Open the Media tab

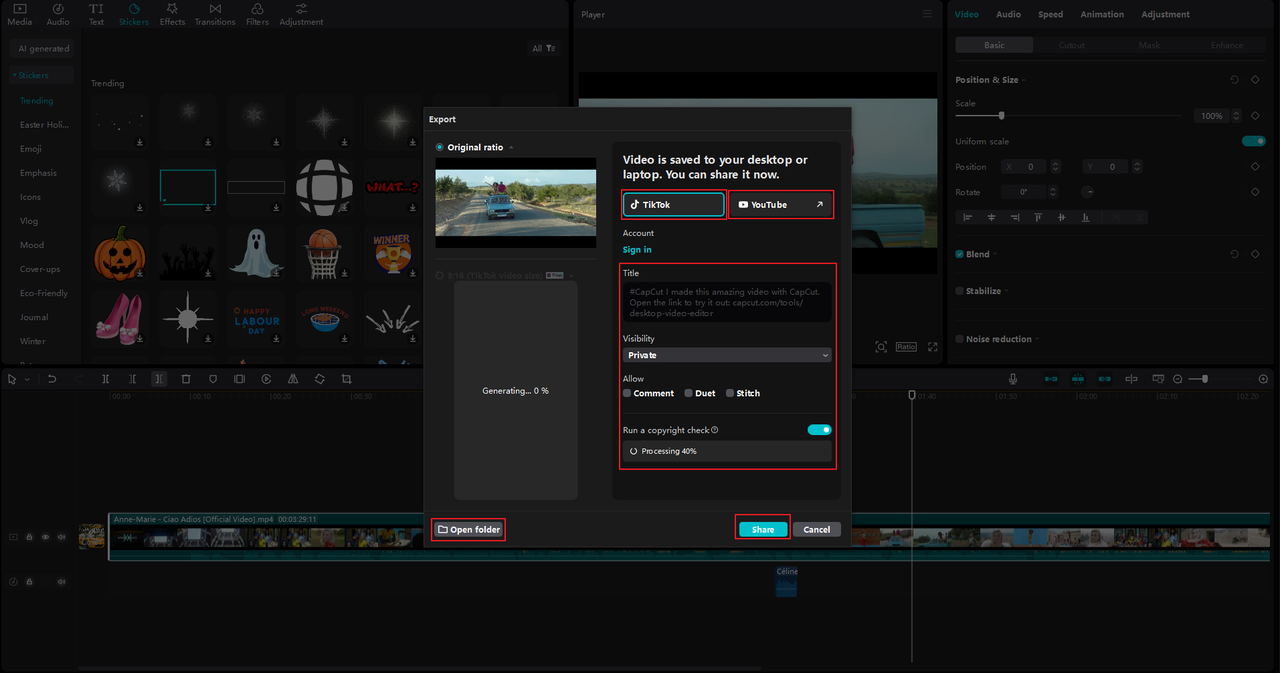click(20, 14)
